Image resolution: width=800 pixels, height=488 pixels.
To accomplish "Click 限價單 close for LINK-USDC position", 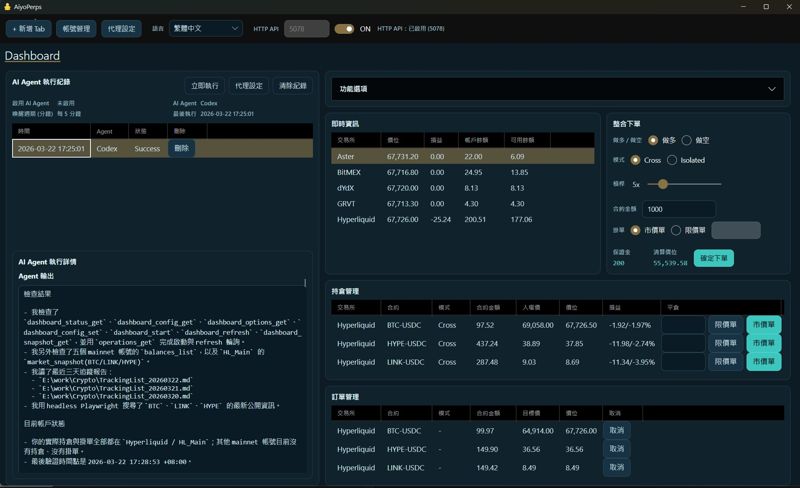I will [x=725, y=361].
